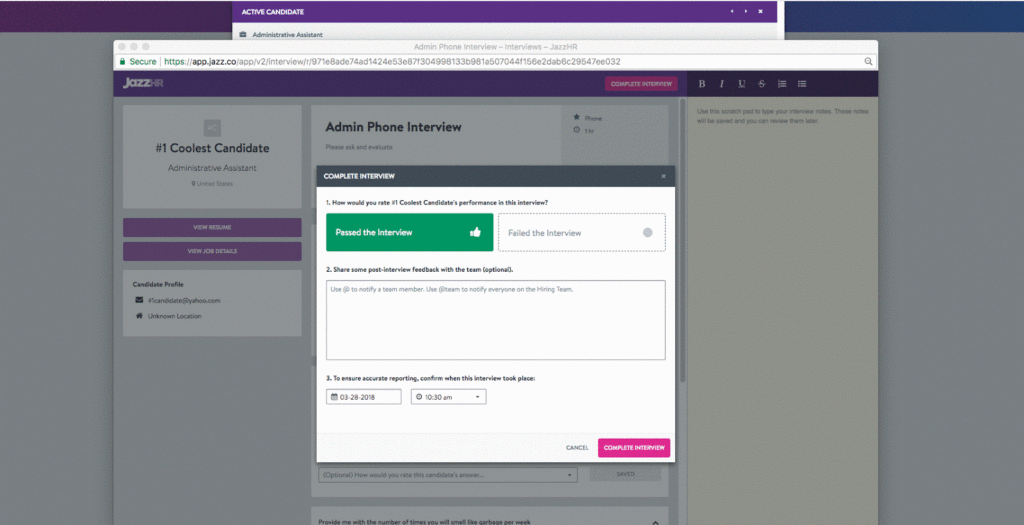The width and height of the screenshot is (1024, 525).
Task: Click the candidate avatar initials icon
Action: click(212, 127)
